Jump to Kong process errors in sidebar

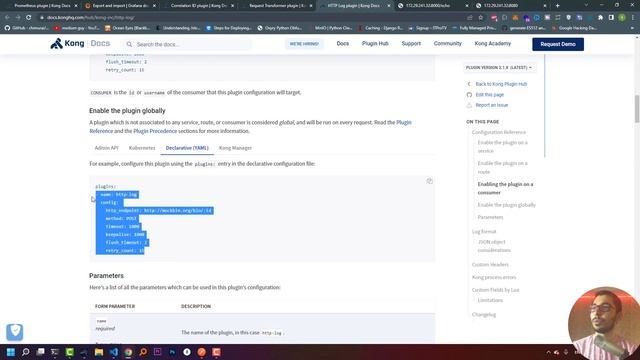click(x=494, y=277)
